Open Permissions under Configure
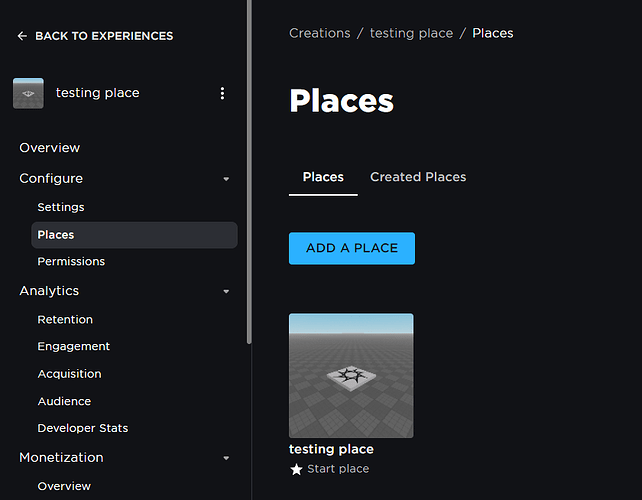 [x=71, y=261]
